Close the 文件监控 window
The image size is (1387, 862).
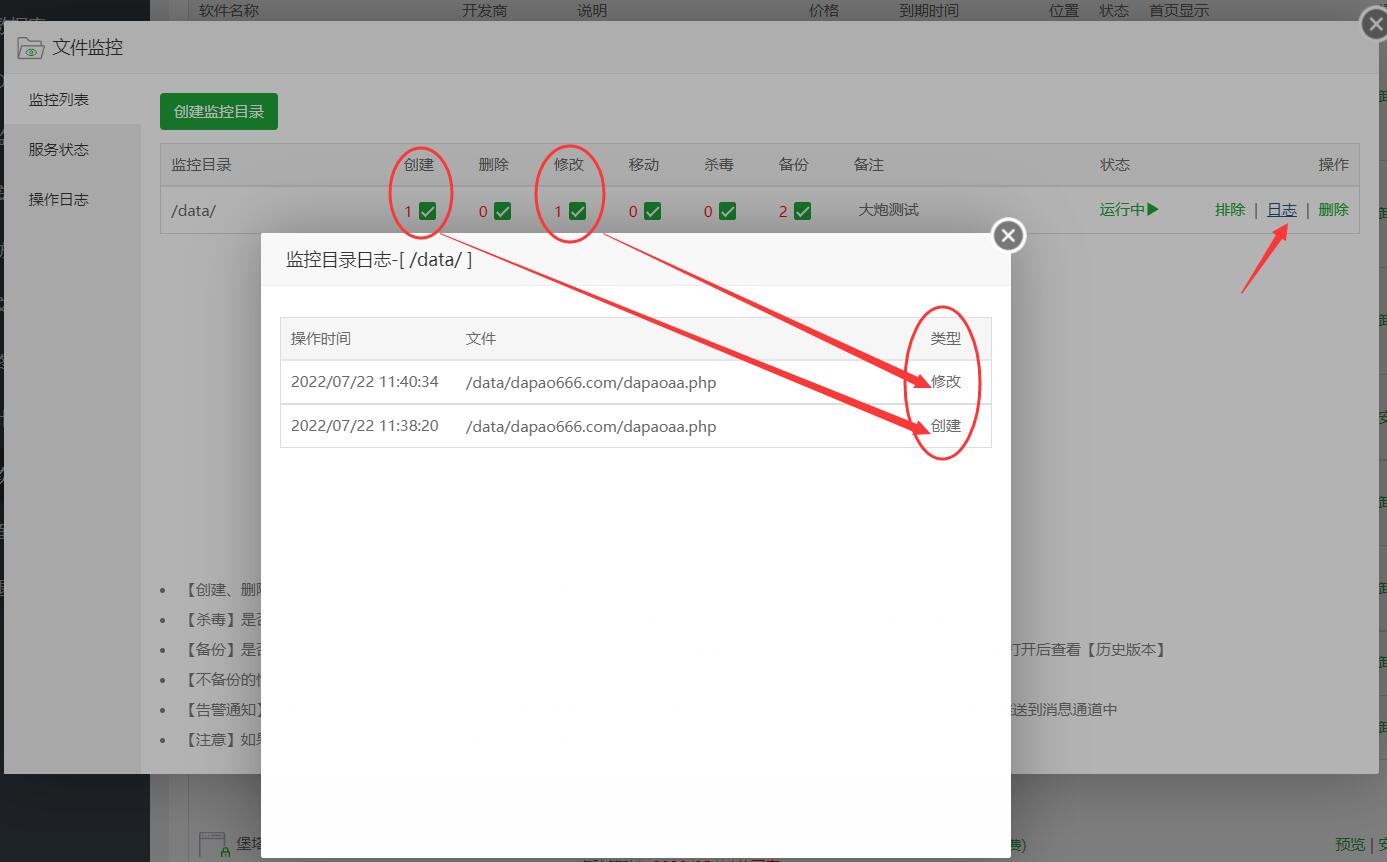pos(1374,25)
